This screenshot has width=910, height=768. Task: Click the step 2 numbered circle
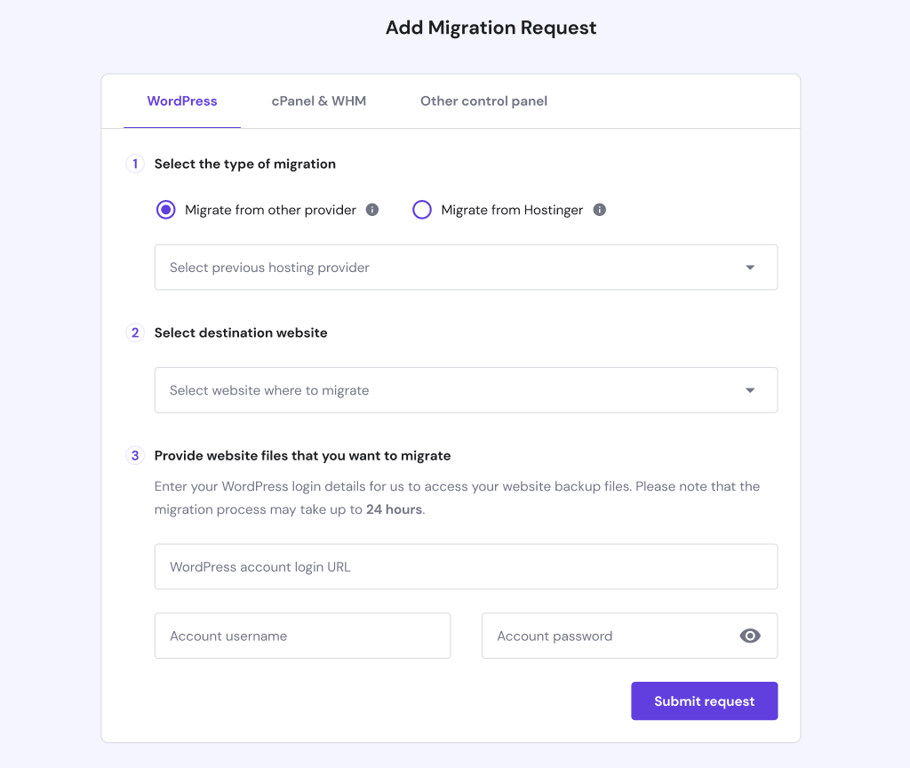point(134,332)
